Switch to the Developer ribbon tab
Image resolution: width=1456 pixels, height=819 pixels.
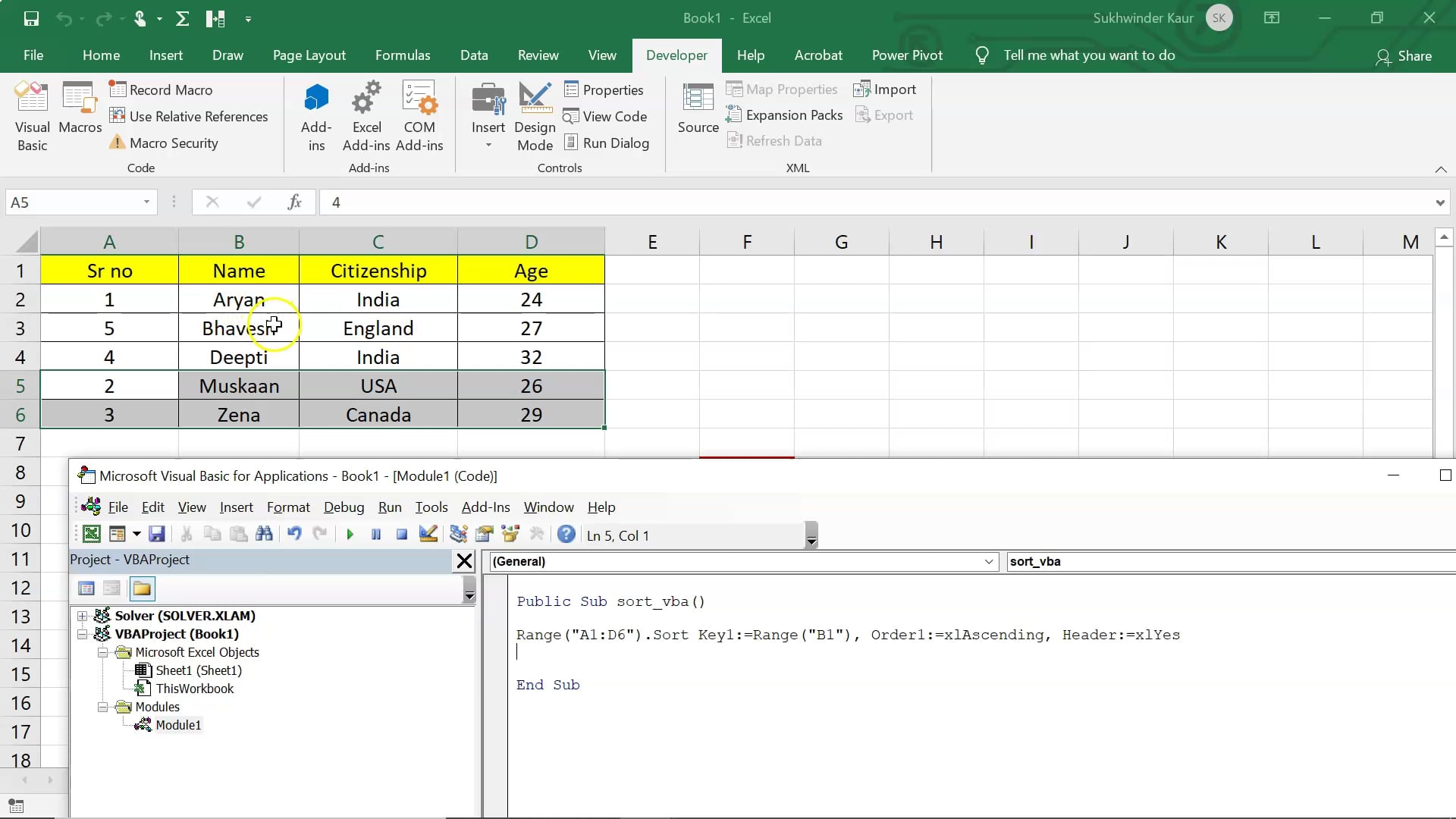pyautogui.click(x=676, y=55)
